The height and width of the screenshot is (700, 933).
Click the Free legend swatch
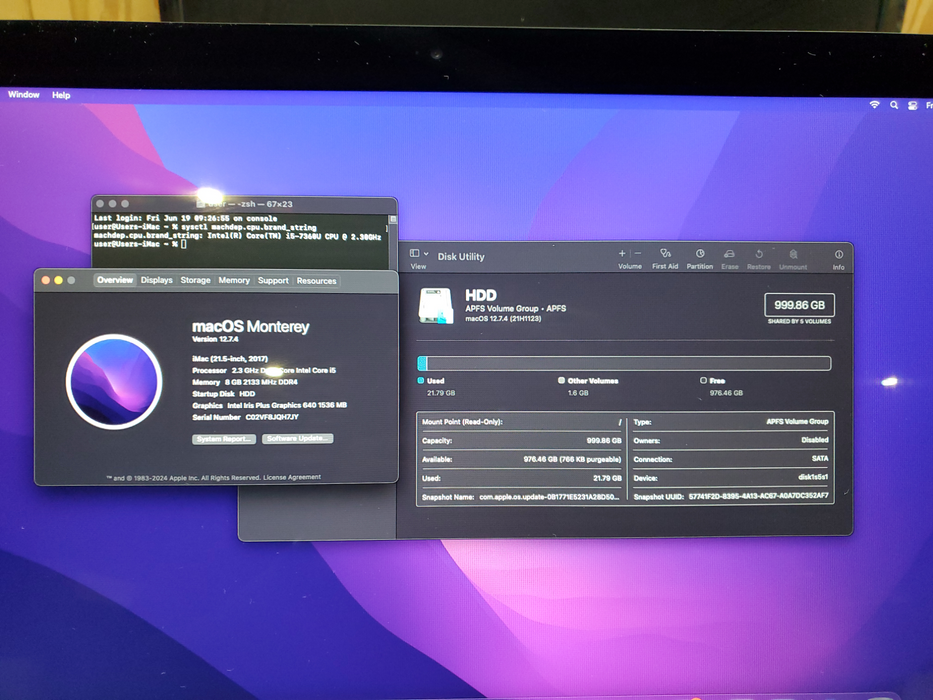click(x=703, y=380)
